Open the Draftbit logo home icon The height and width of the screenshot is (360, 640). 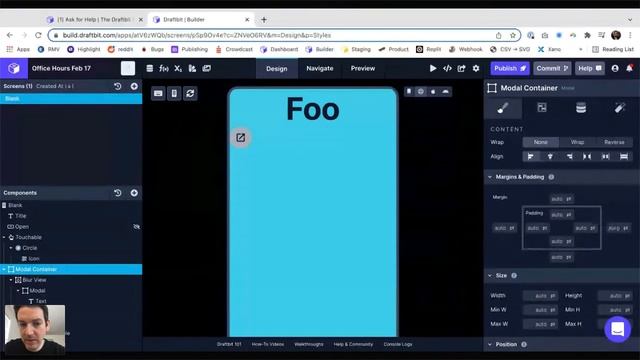(13, 68)
